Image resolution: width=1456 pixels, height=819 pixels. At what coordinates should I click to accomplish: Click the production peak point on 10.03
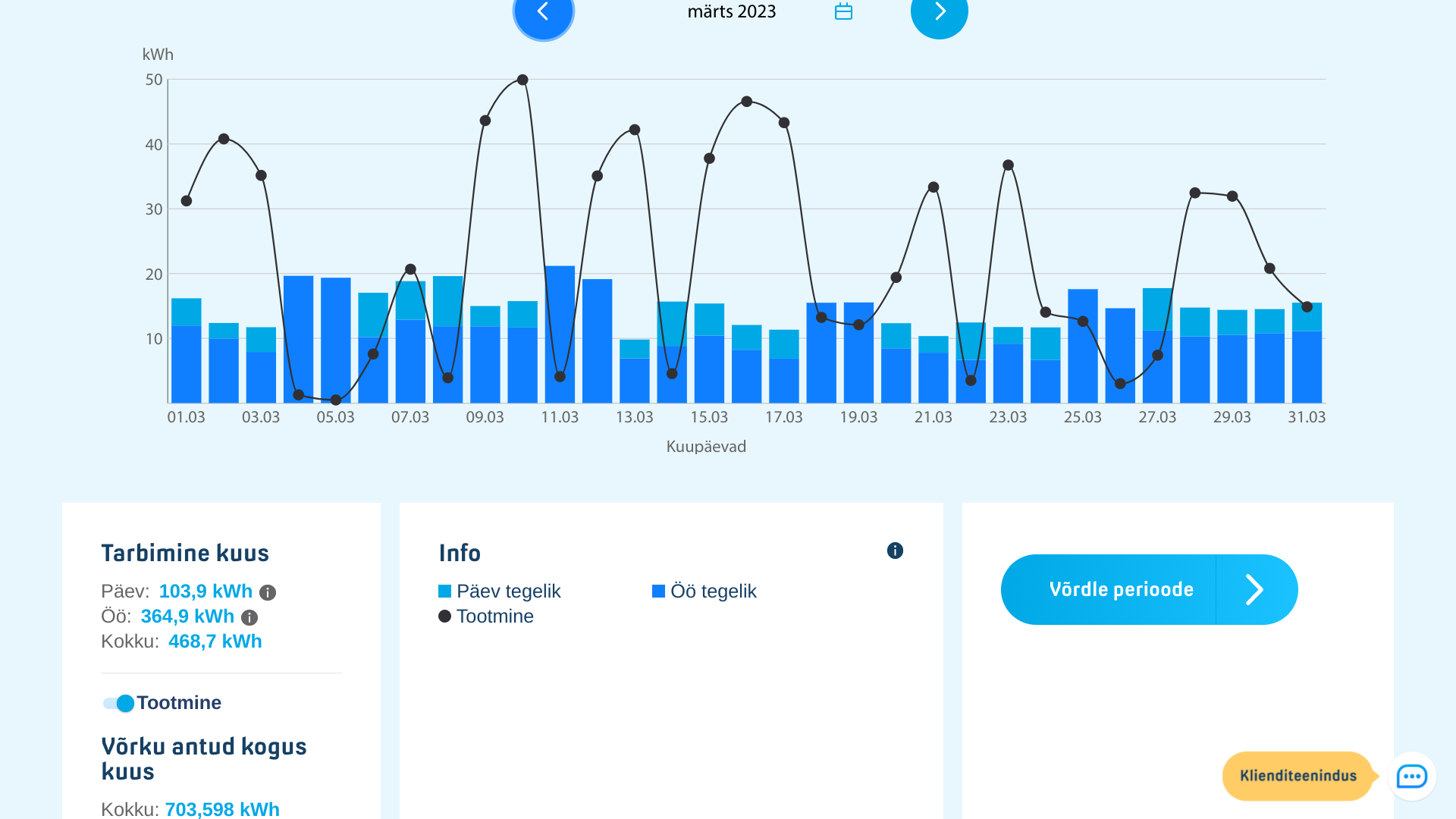point(522,80)
